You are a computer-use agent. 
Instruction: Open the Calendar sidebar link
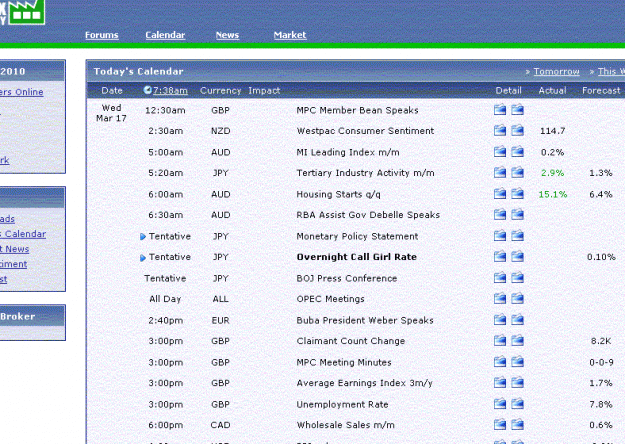[23, 234]
